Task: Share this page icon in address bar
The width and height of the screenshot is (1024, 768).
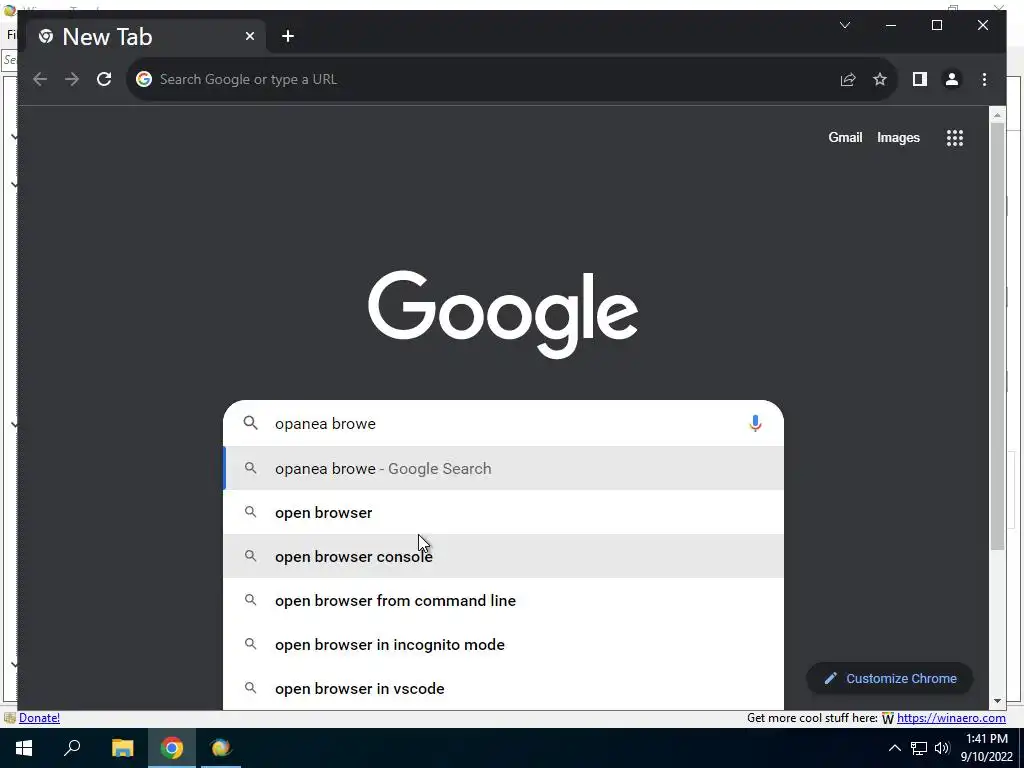Action: pyautogui.click(x=848, y=79)
